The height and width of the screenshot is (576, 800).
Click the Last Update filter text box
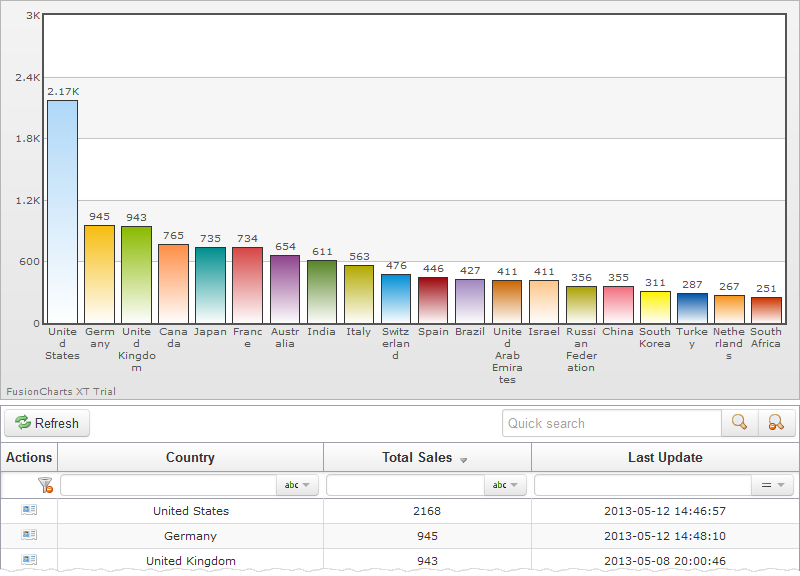tap(642, 485)
